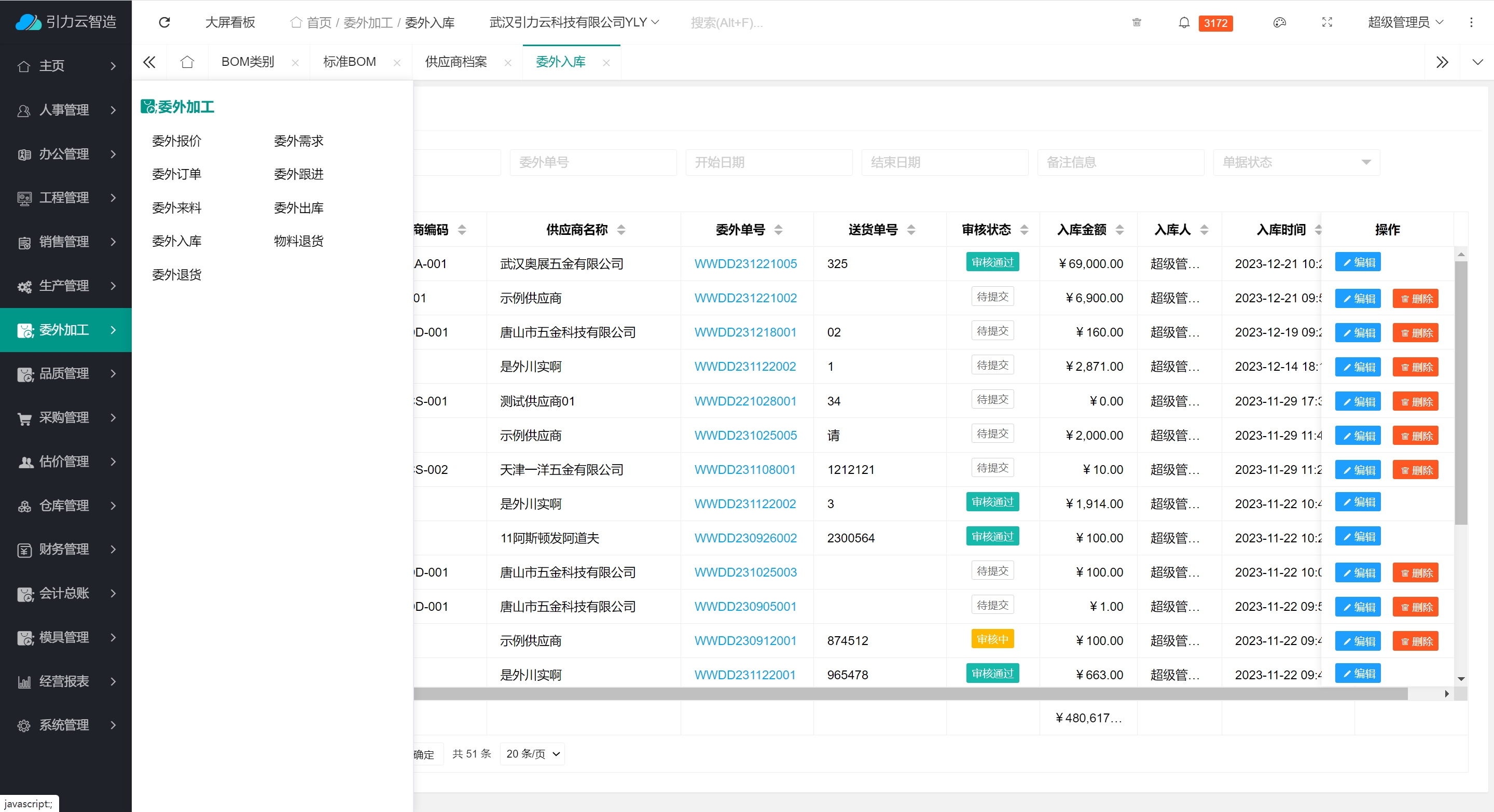Screen dimensions: 1494x812
Task: Sort by 供应商名称 column arrows
Action: (x=621, y=230)
